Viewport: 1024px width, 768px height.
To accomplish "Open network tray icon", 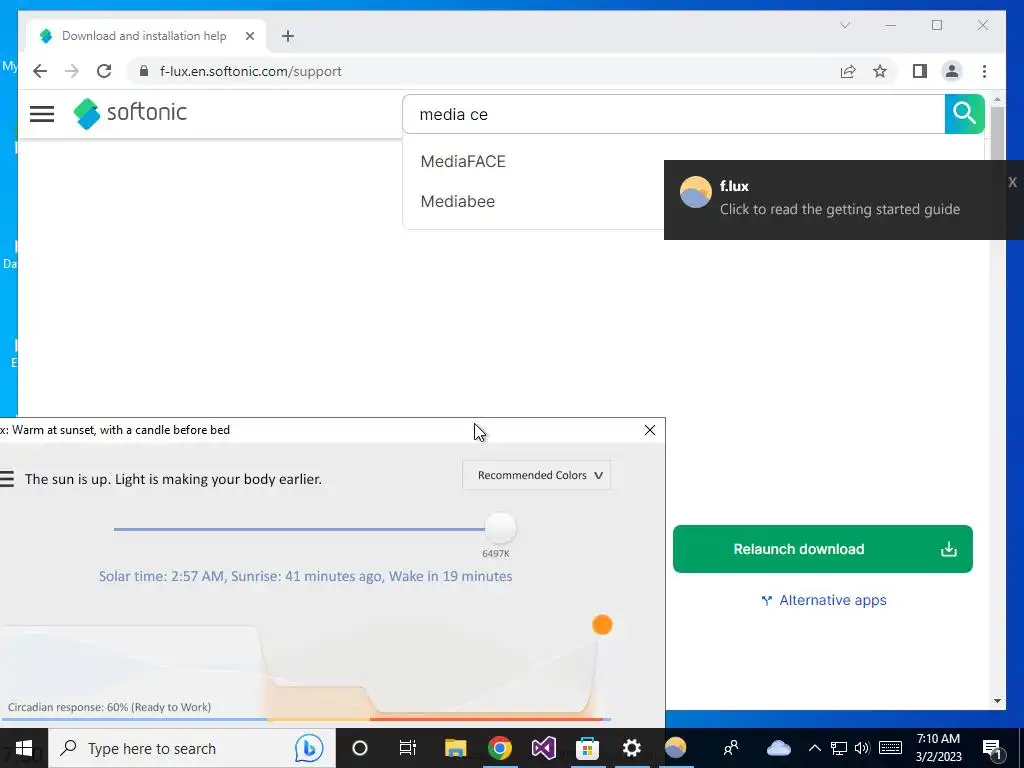I will (839, 748).
